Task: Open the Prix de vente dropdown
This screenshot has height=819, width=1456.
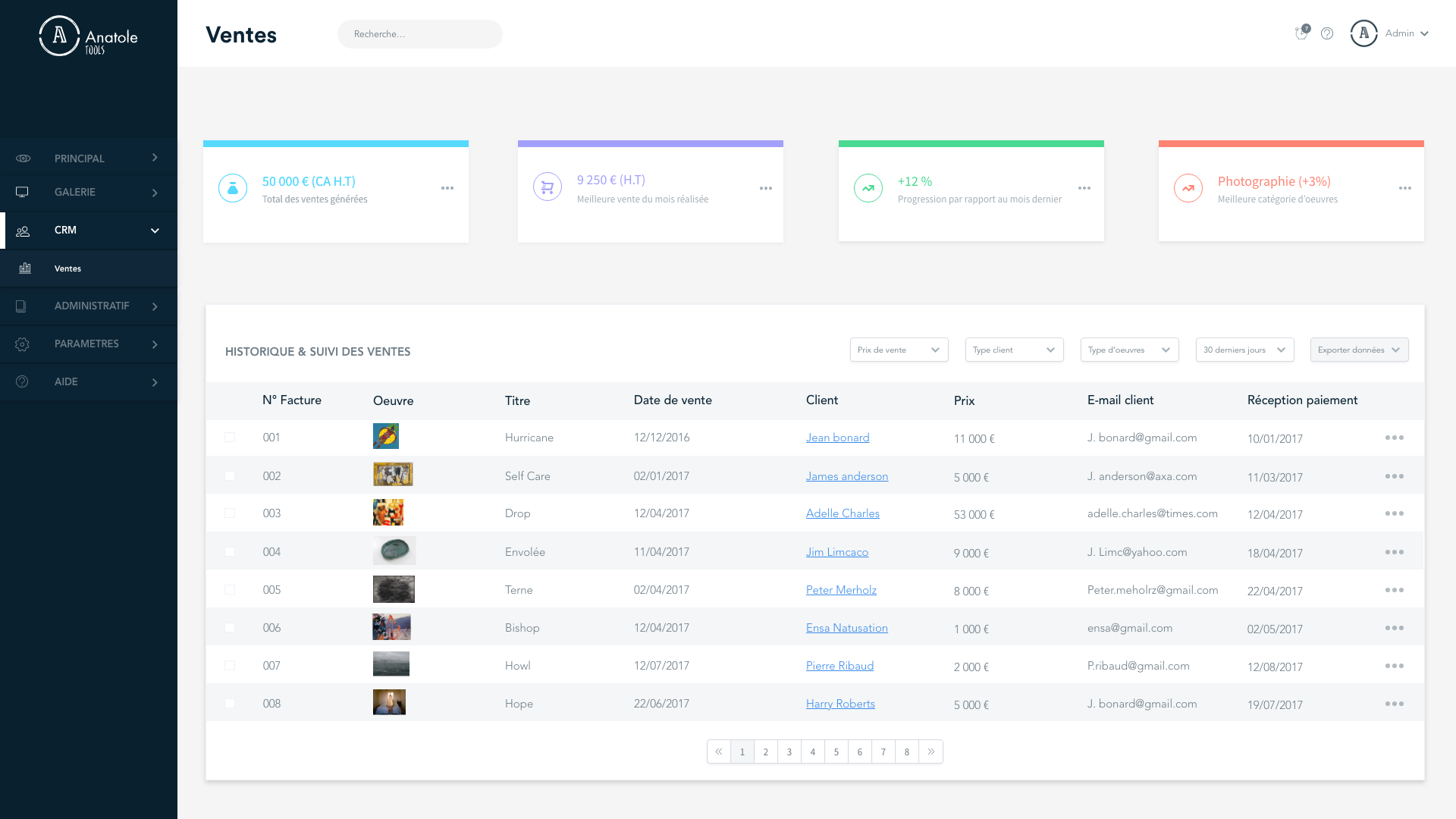Action: pos(899,350)
